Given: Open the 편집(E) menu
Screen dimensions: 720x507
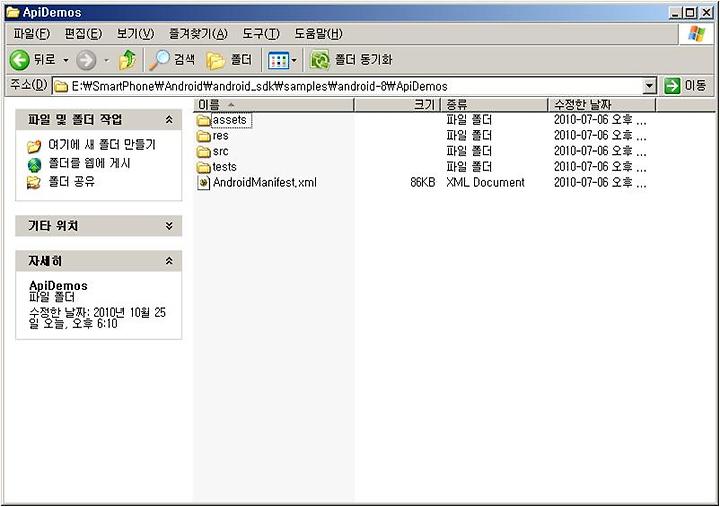Looking at the screenshot, I should pos(83,34).
